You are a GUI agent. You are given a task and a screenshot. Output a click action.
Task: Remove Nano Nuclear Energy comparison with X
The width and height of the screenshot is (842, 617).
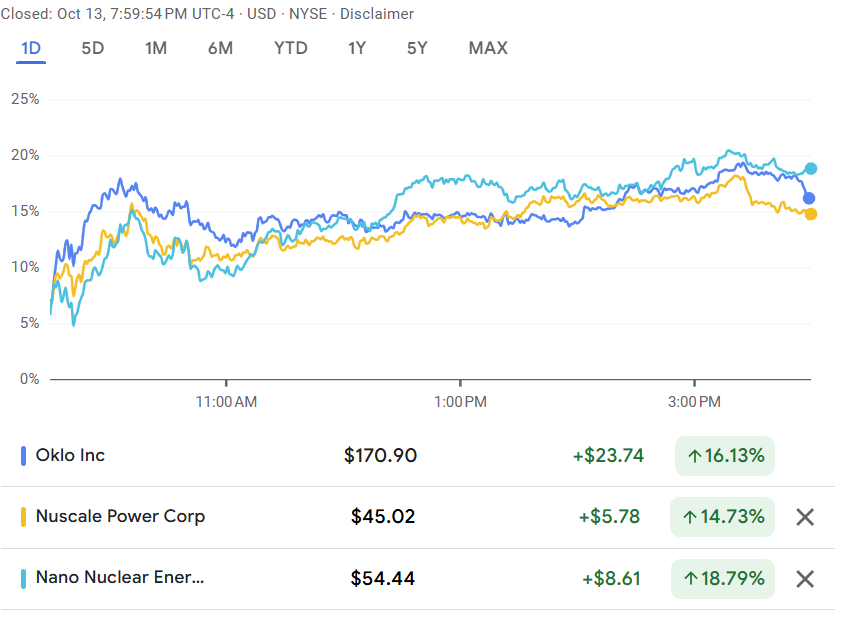[x=805, y=578]
